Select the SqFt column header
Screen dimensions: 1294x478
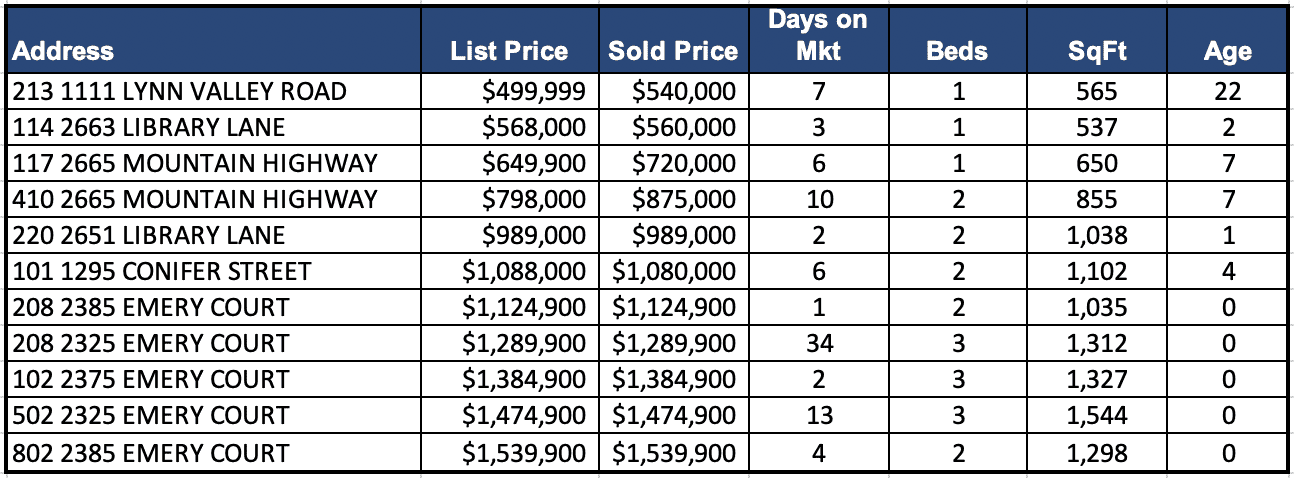[1096, 51]
